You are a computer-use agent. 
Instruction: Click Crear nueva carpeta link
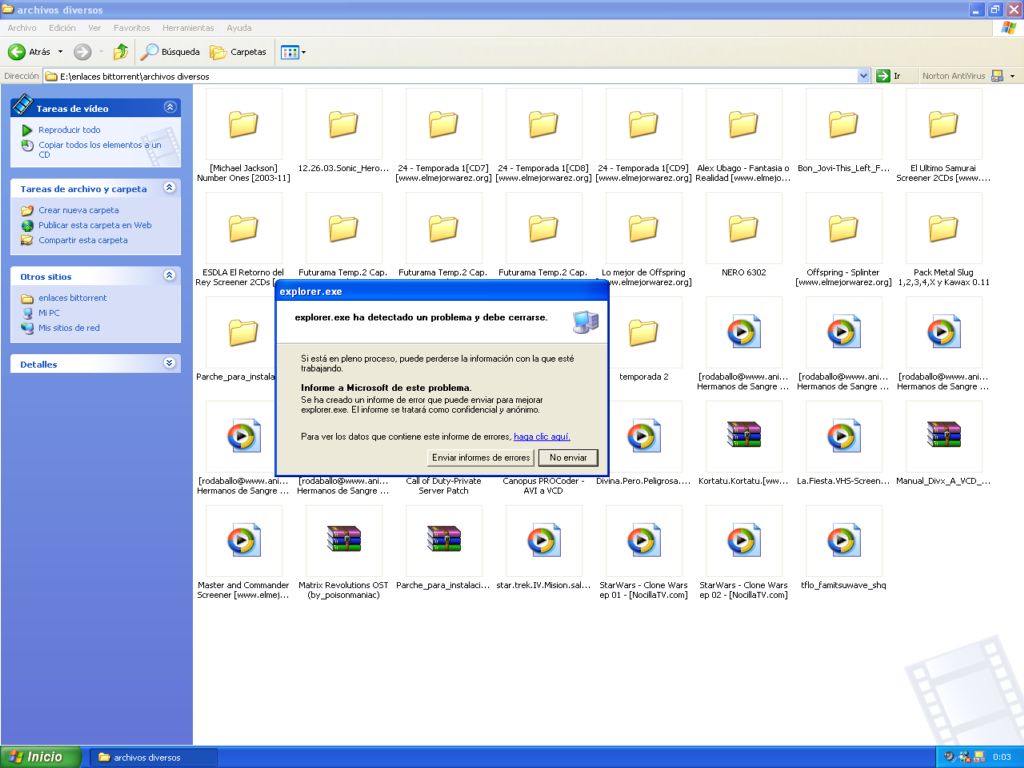[78, 210]
